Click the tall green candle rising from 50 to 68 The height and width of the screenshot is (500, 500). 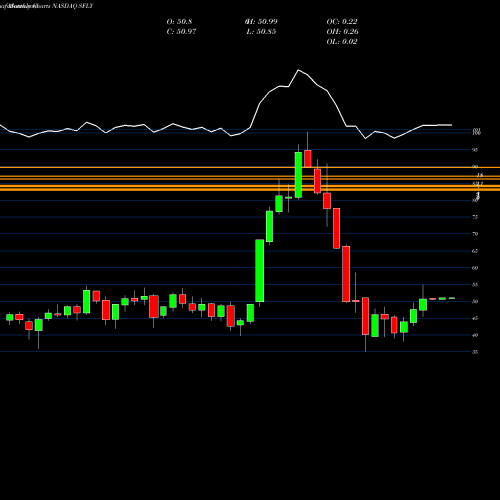click(260, 271)
